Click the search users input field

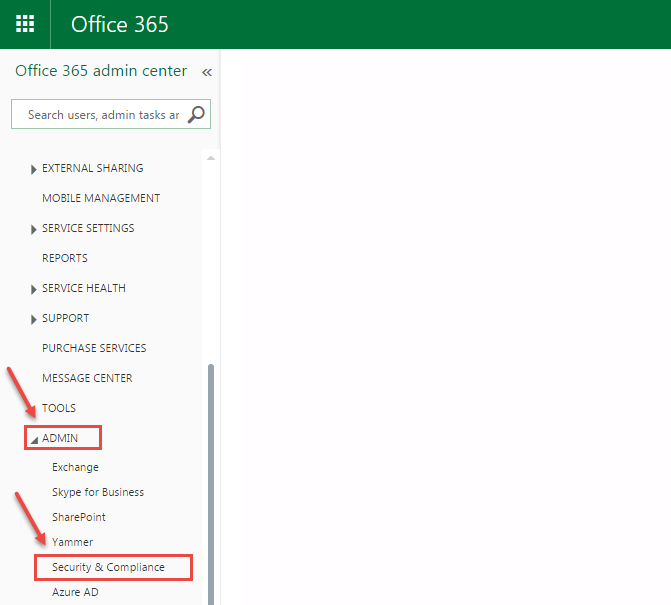click(x=100, y=114)
